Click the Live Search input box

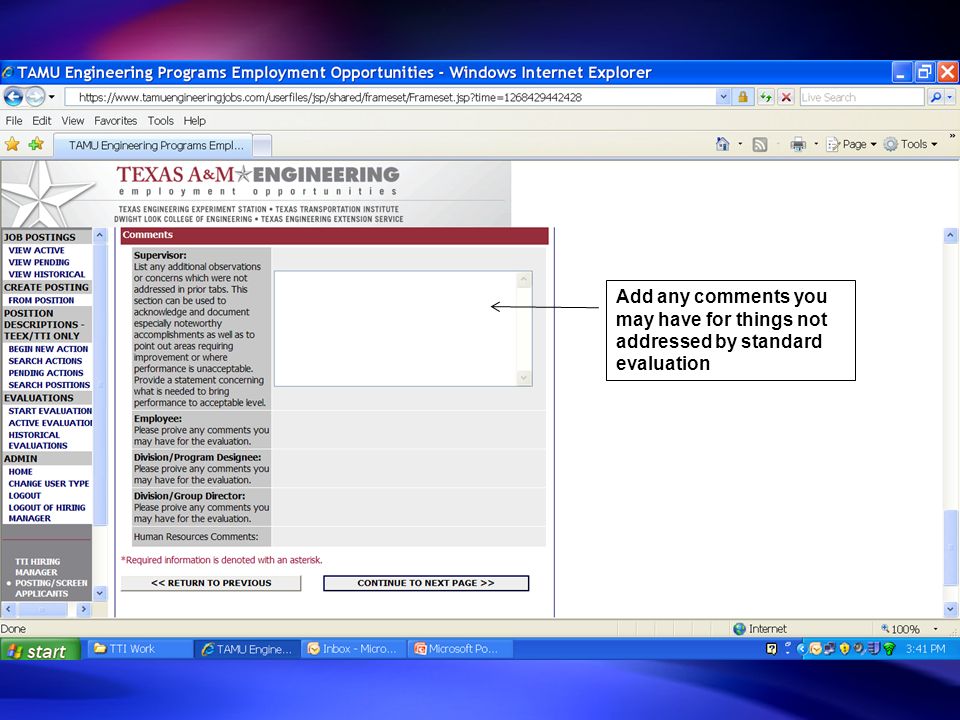point(861,97)
